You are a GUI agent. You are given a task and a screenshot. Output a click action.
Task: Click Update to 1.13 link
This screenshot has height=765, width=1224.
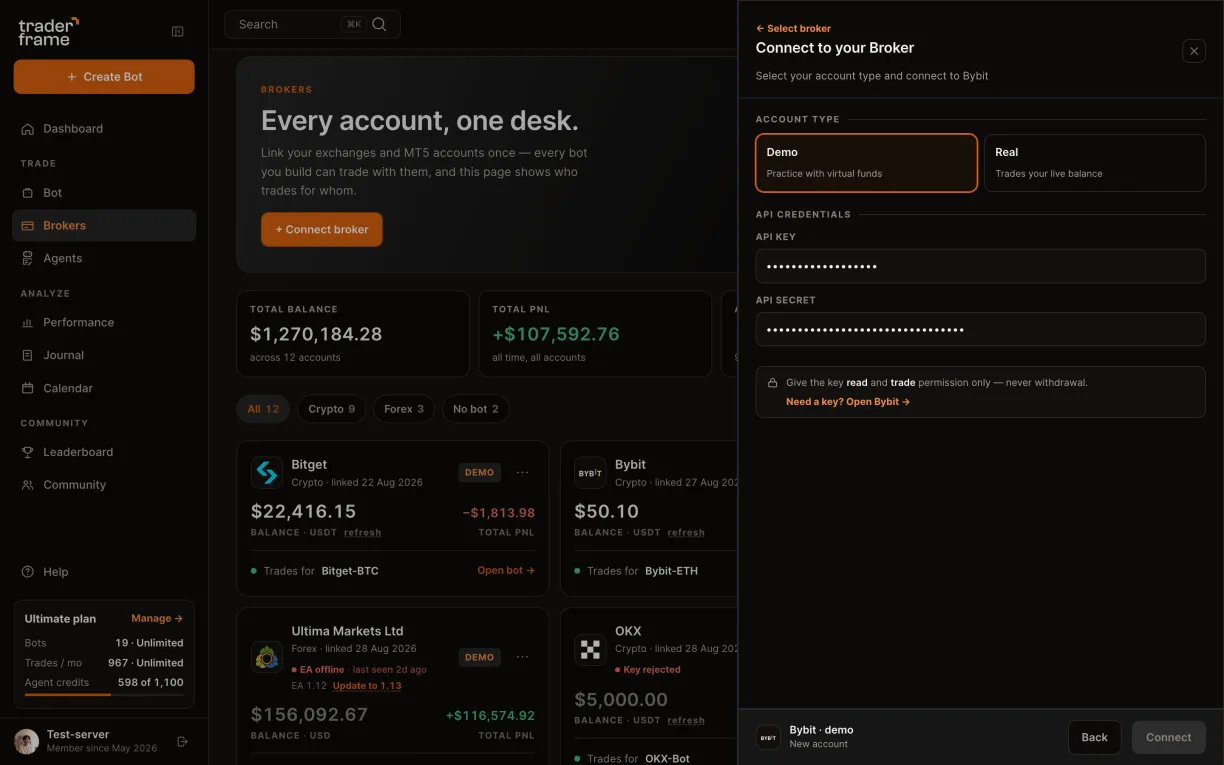pos(367,686)
